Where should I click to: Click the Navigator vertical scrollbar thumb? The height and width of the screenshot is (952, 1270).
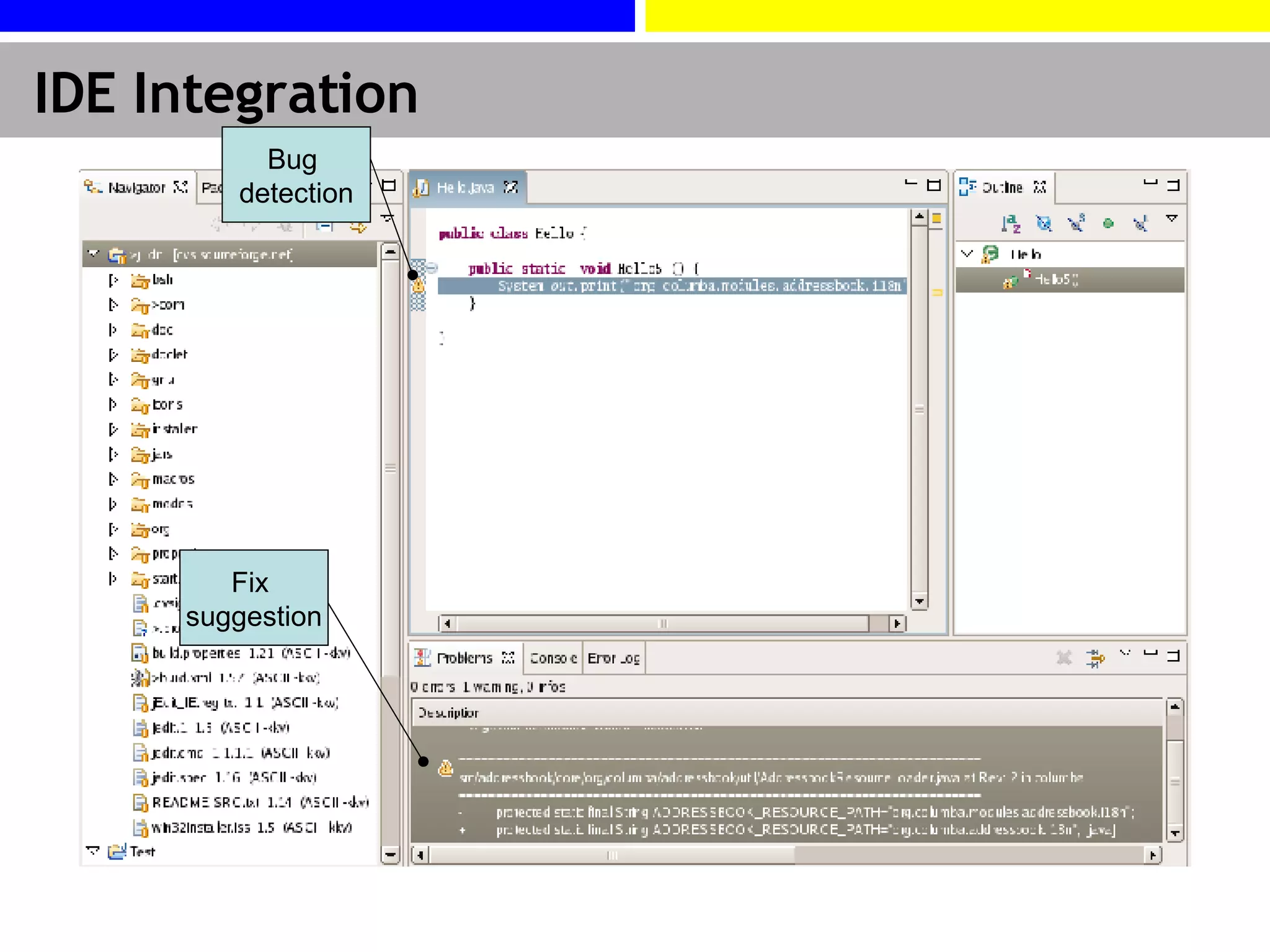click(390, 468)
